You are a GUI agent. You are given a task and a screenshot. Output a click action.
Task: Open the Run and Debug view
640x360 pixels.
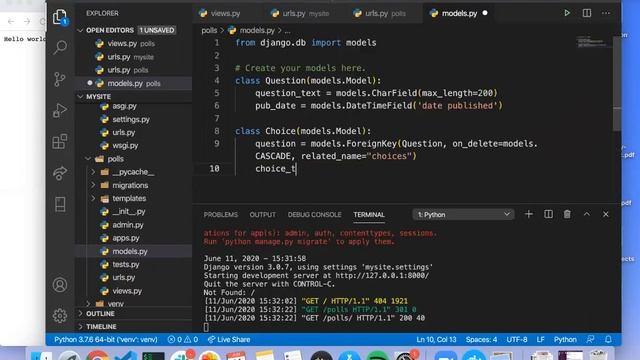(60, 110)
